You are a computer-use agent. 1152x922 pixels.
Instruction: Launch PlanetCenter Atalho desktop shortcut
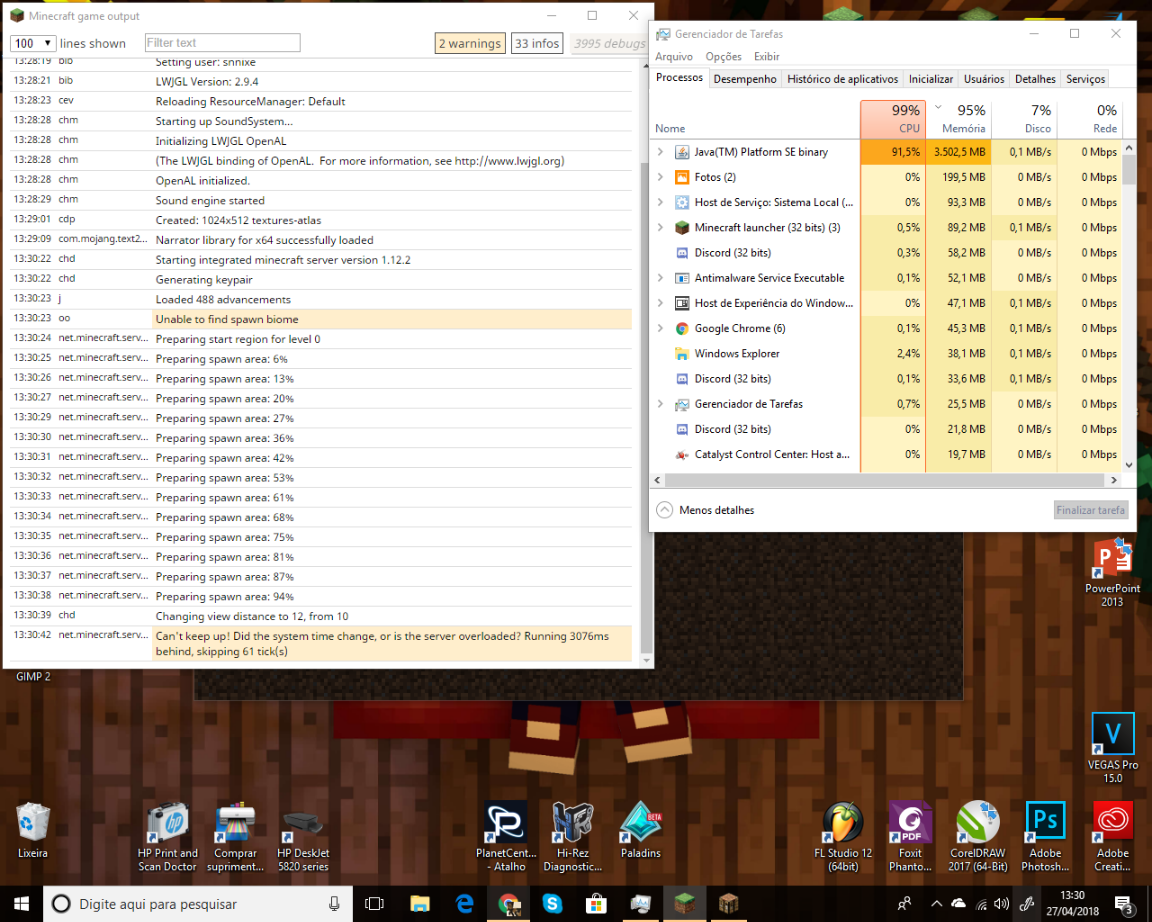coord(505,836)
